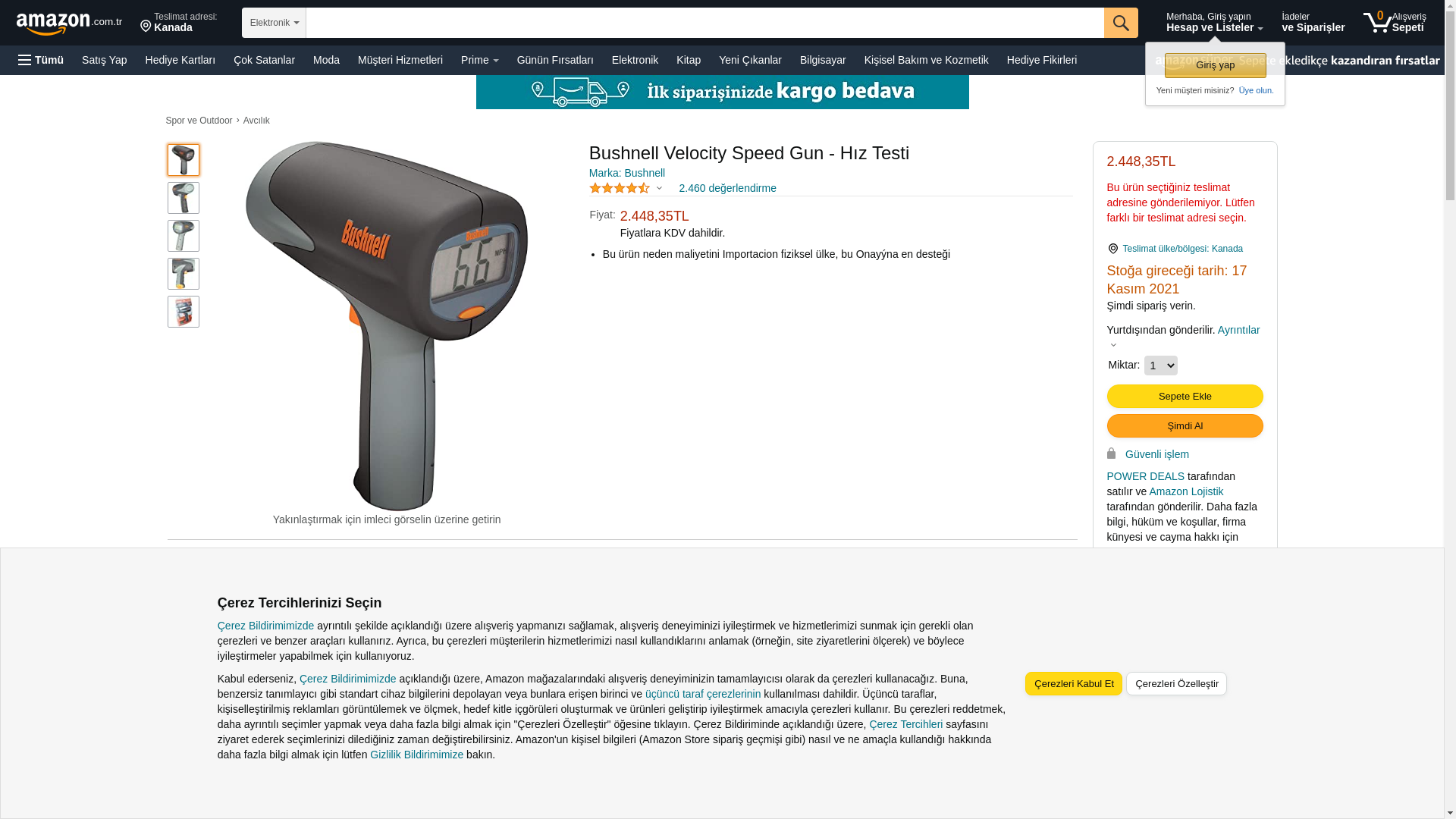This screenshot has width=1456, height=819.
Task: Click inside the search input field
Action: point(704,23)
